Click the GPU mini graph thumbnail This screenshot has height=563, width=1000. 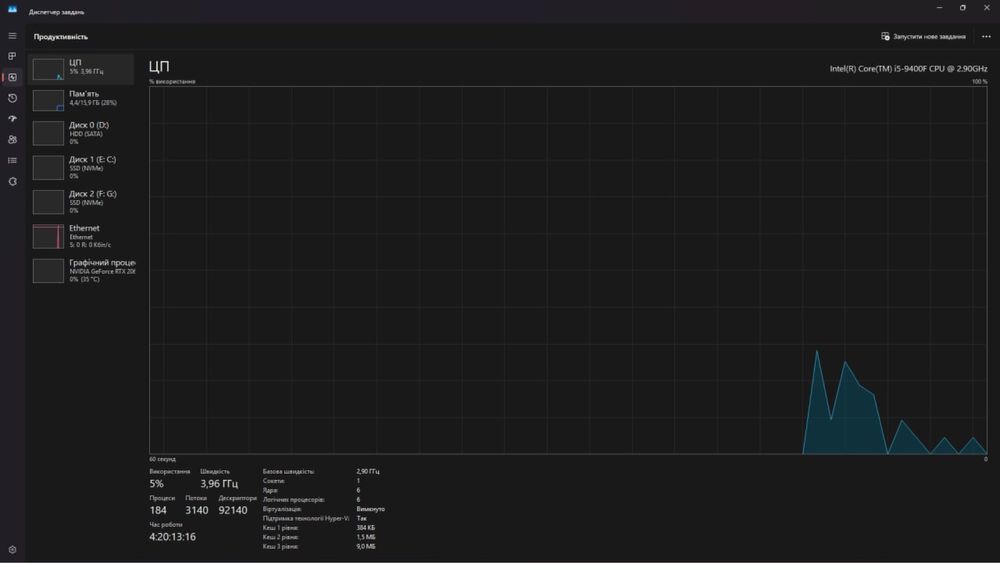coord(48,271)
